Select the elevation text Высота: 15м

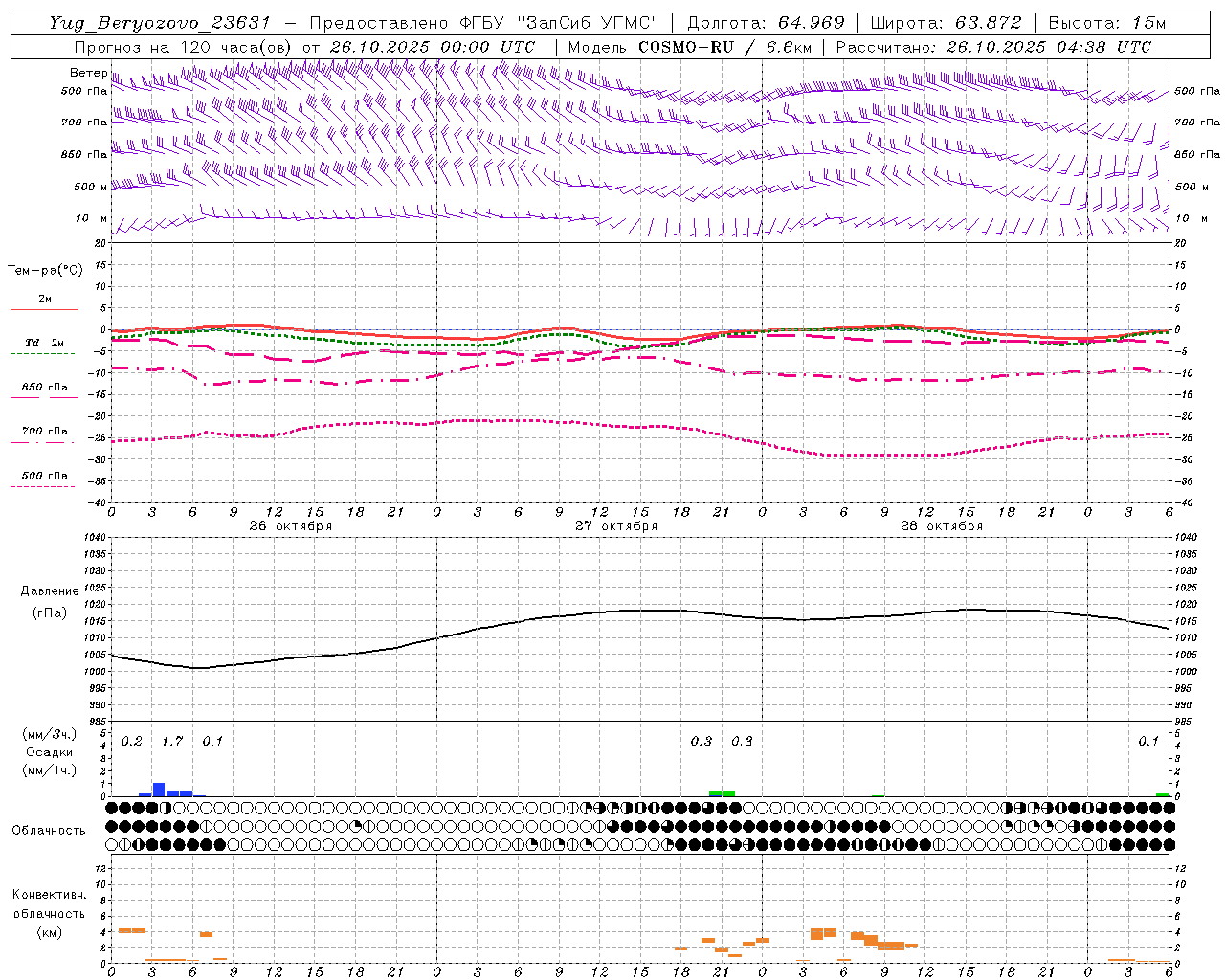1107,23
